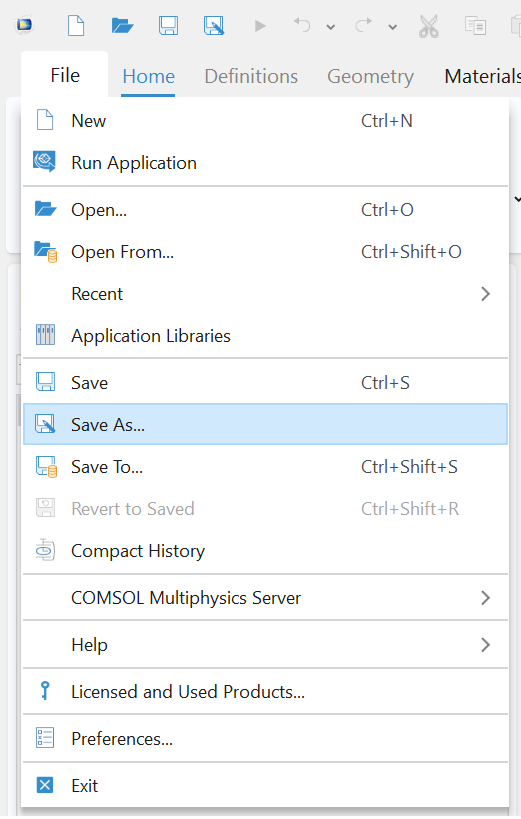Open the Undo history dropdown arrow
Image resolution: width=521 pixels, height=819 pixels.
(x=331, y=27)
